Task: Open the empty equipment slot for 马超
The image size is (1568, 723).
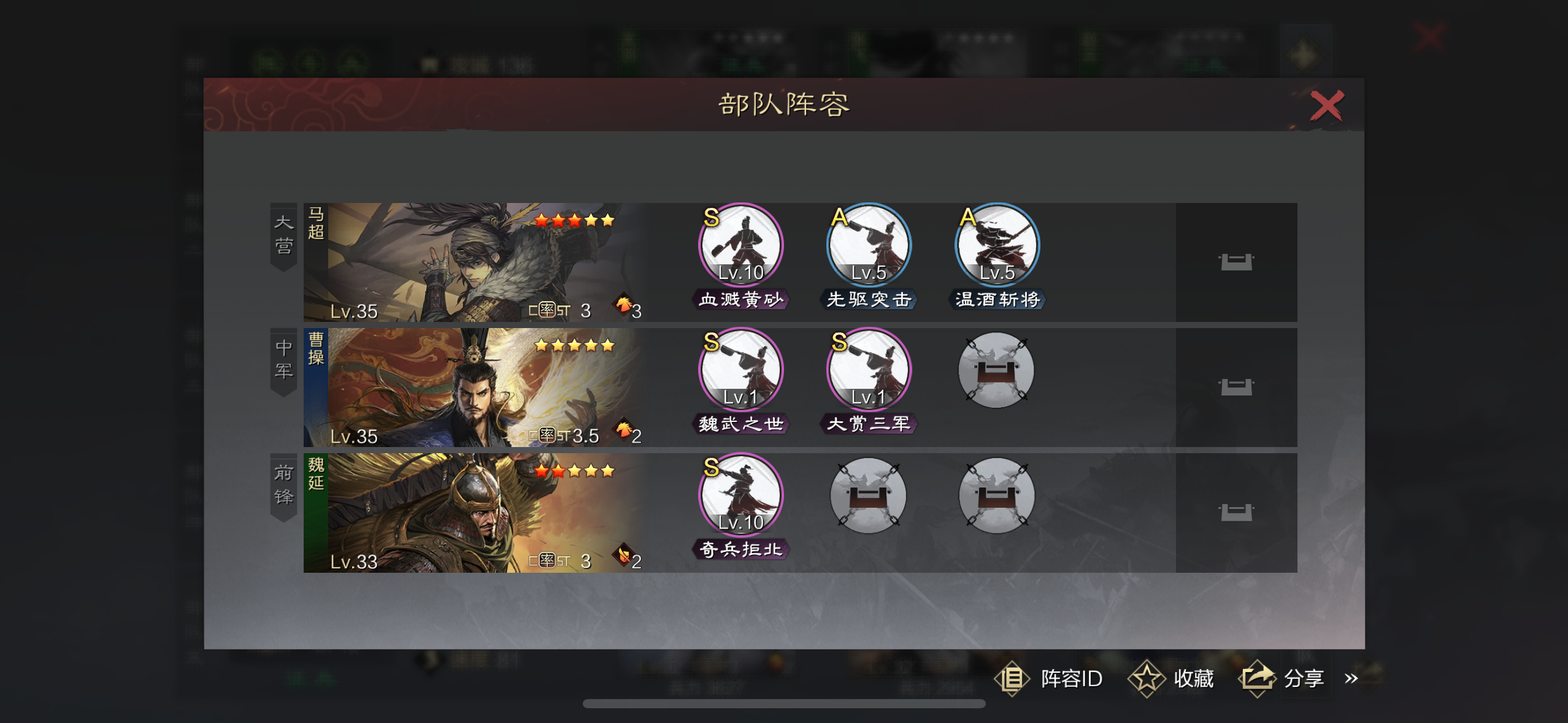Action: [x=1236, y=262]
